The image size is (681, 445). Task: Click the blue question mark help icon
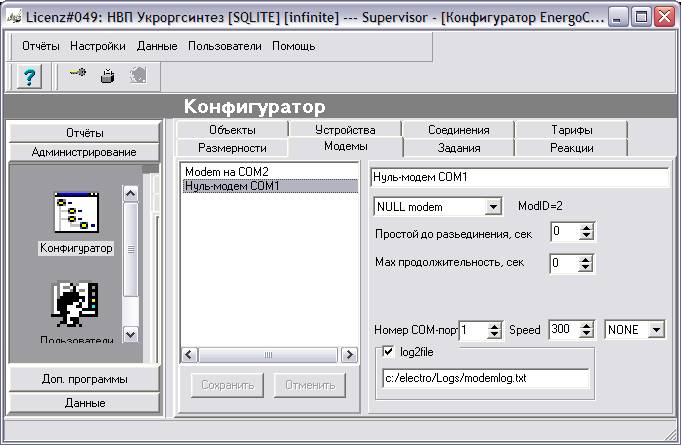30,76
